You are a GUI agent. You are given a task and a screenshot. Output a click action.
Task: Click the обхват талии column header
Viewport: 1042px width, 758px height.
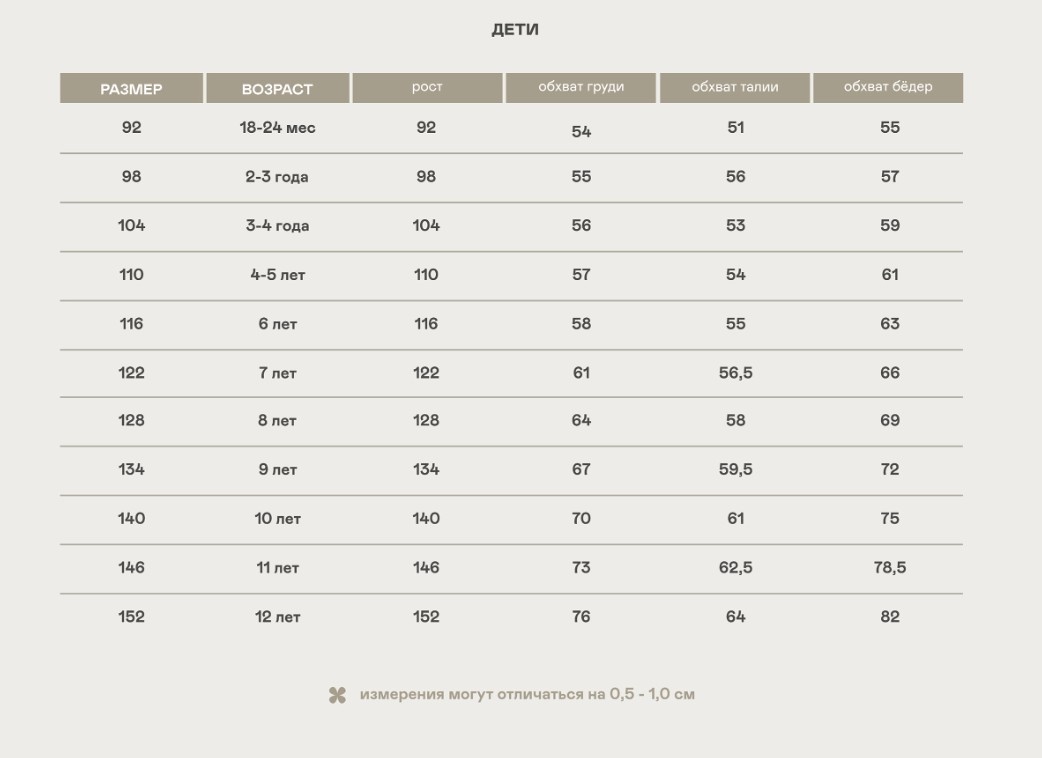pyautogui.click(x=735, y=88)
